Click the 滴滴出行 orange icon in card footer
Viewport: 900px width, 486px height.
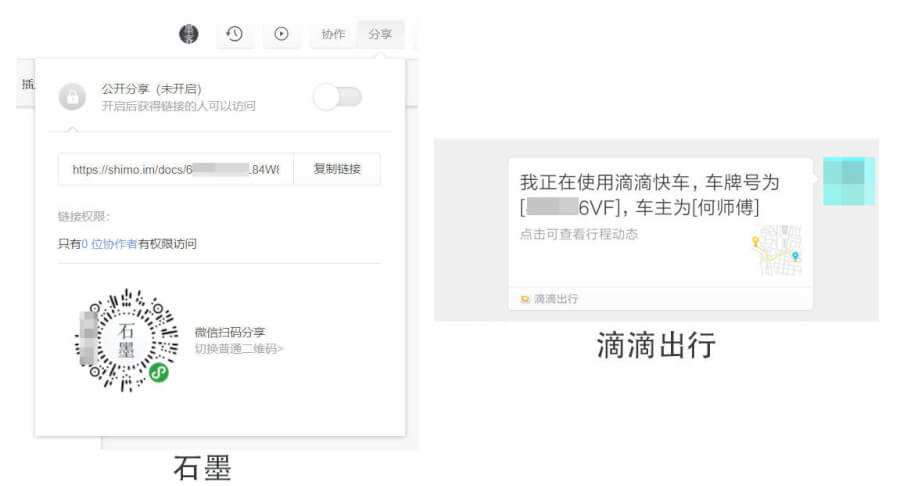coord(525,299)
